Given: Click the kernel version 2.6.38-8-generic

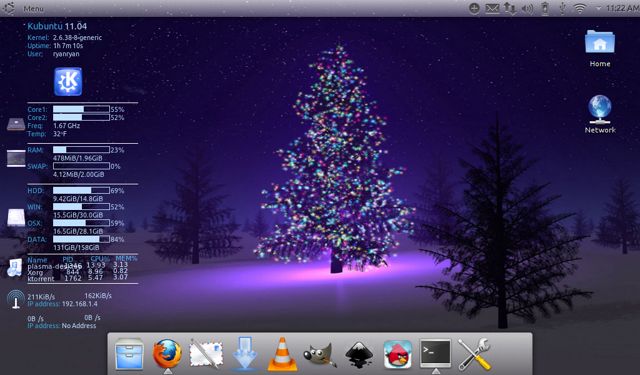Looking at the screenshot, I should 77,38.
